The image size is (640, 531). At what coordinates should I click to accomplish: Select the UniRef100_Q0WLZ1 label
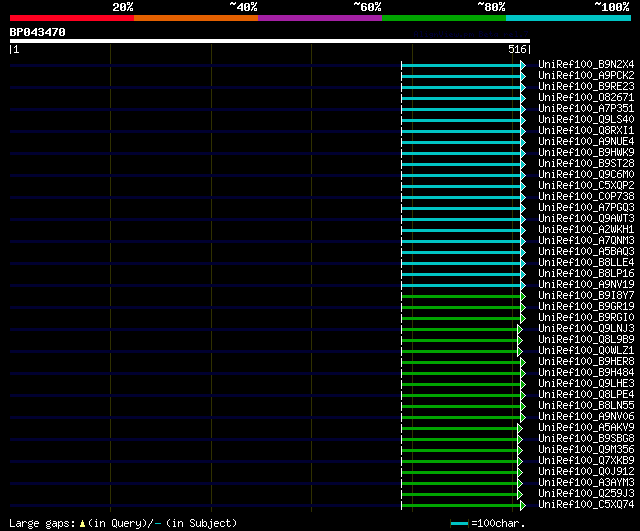click(586, 351)
